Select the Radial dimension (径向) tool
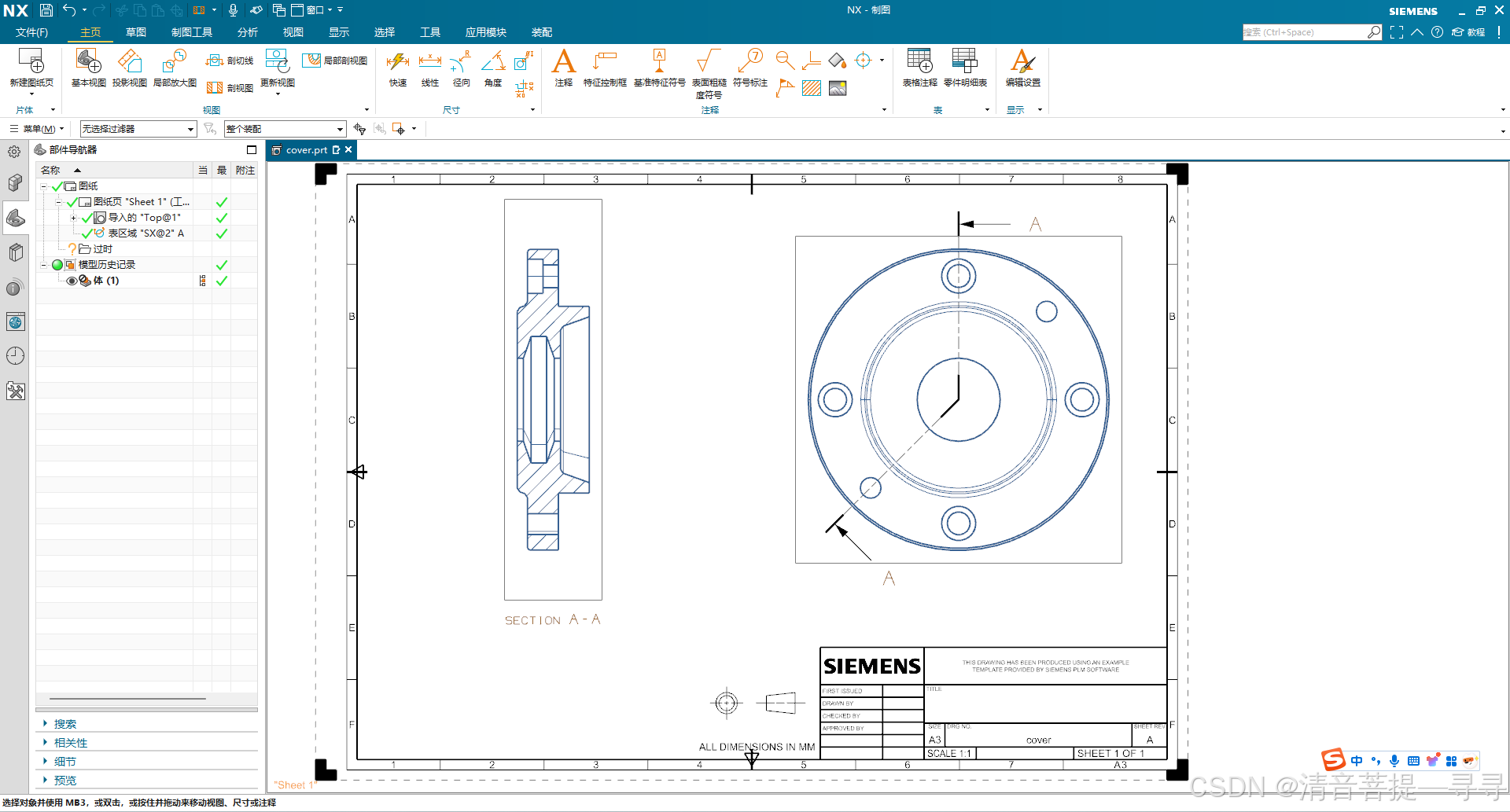Image resolution: width=1510 pixels, height=812 pixels. tap(462, 68)
